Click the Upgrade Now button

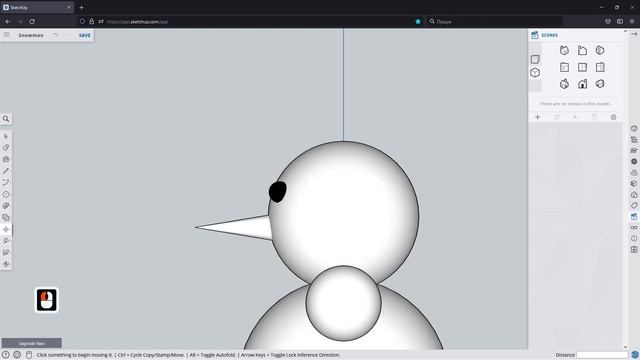32,343
